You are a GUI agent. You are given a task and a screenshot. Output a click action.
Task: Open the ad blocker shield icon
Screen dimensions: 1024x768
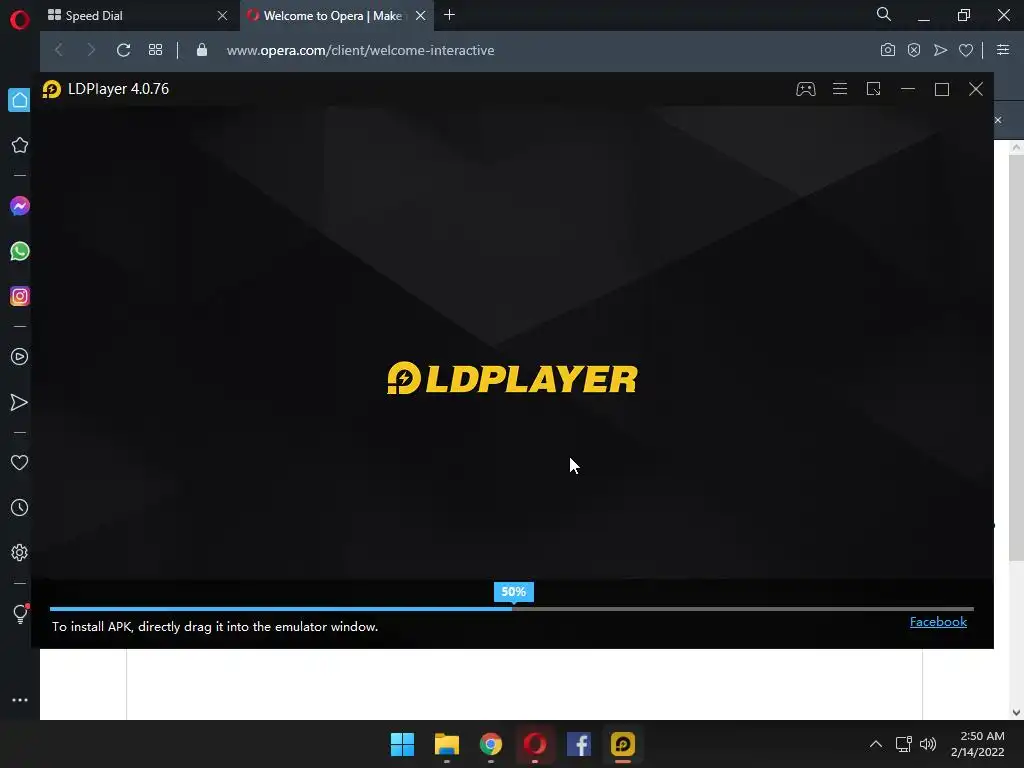click(x=914, y=50)
